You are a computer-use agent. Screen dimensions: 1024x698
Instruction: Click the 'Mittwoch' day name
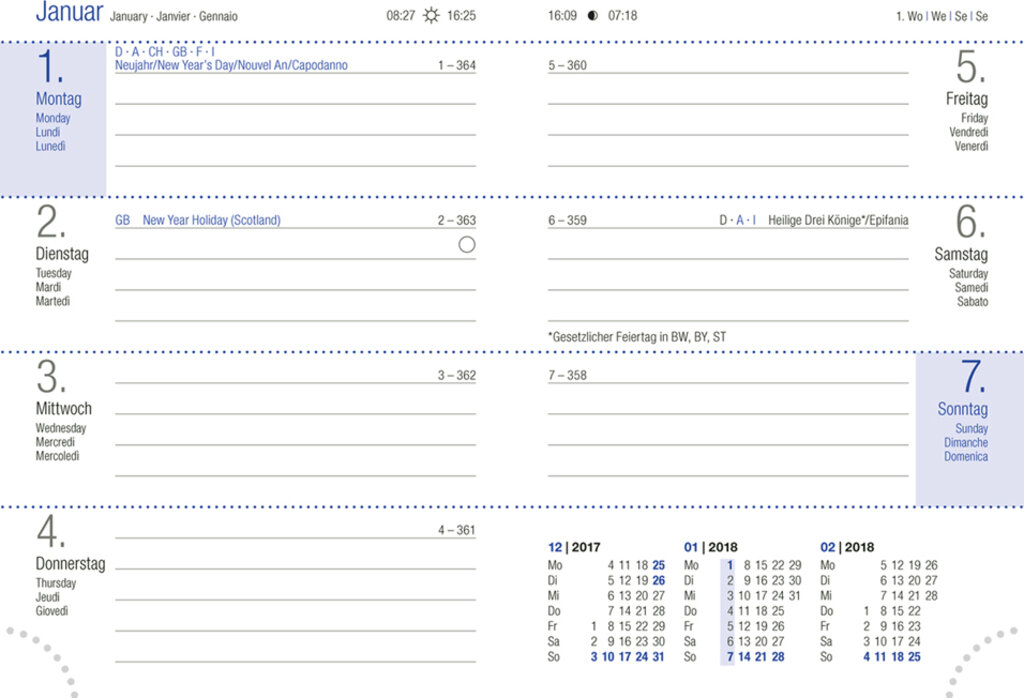63,409
